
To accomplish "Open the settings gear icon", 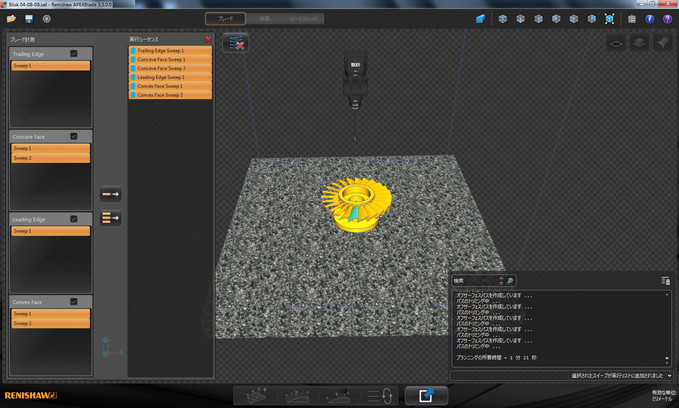I will 47,18.
